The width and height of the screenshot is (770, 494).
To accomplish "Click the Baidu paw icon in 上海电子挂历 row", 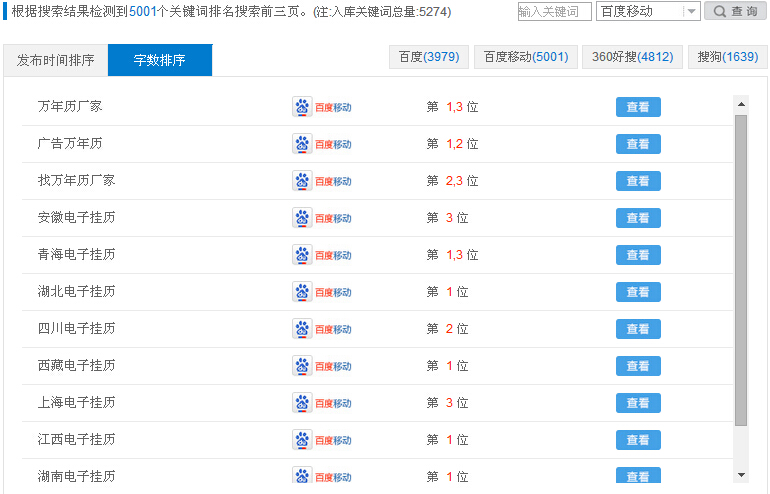I will point(302,403).
